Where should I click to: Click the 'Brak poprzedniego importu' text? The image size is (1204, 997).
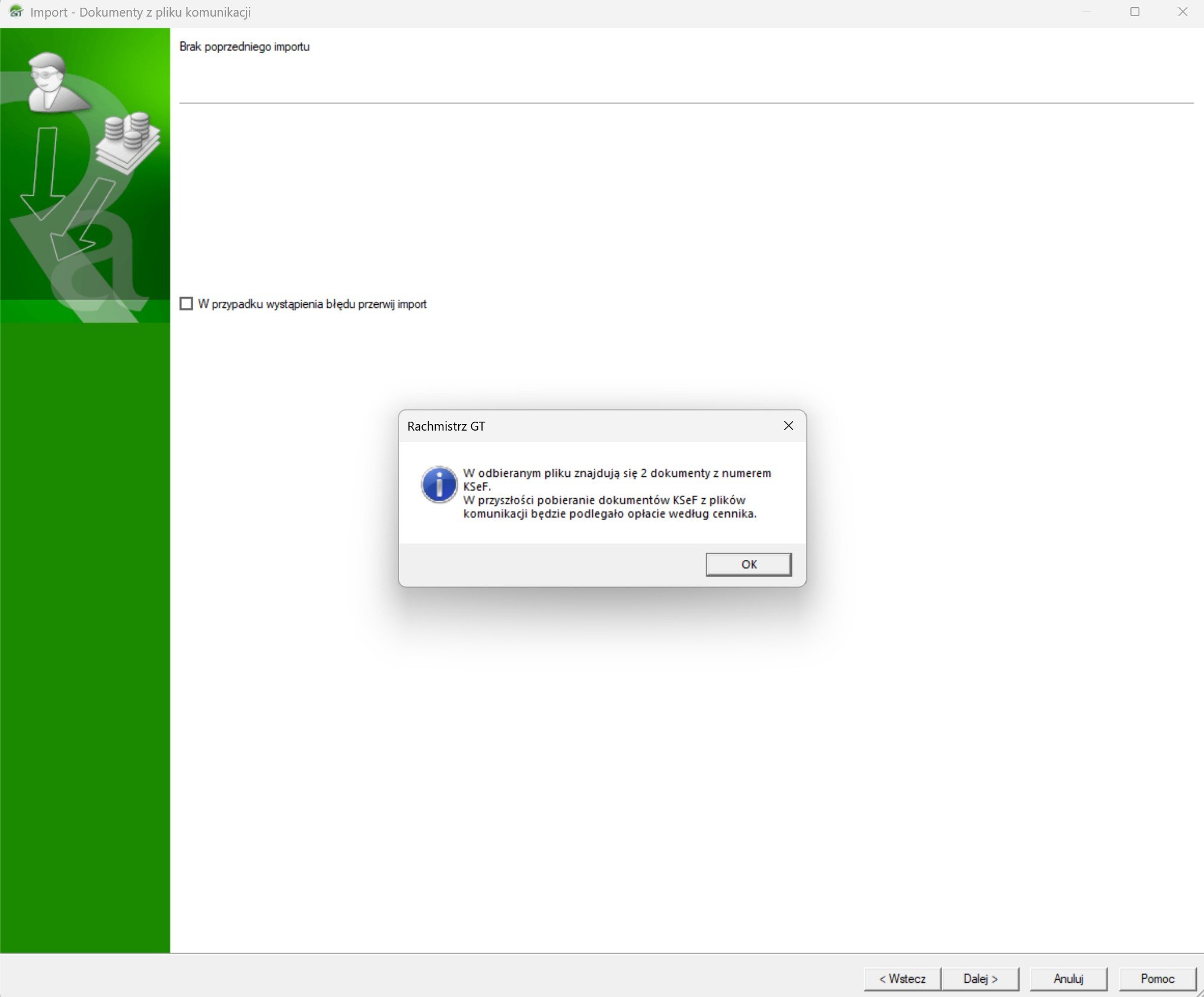tap(244, 47)
